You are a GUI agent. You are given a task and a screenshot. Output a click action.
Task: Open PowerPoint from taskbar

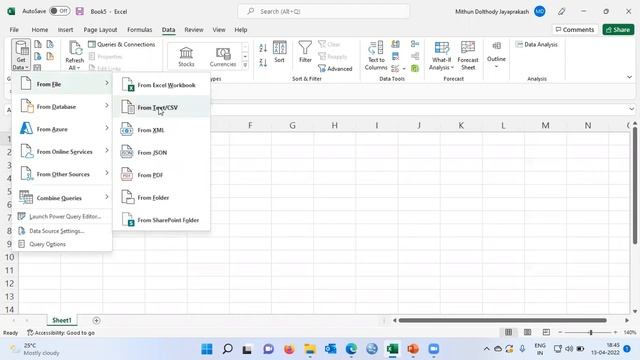[x=413, y=349]
